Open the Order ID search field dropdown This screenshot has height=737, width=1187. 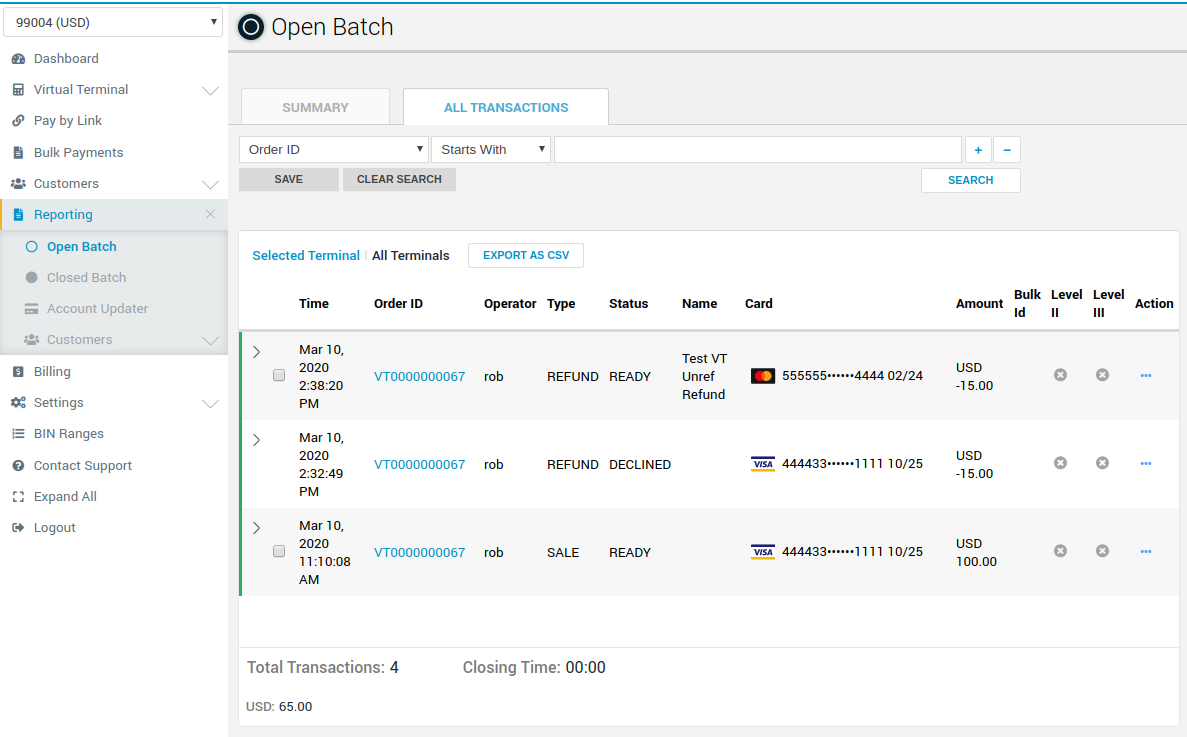[x=333, y=150]
